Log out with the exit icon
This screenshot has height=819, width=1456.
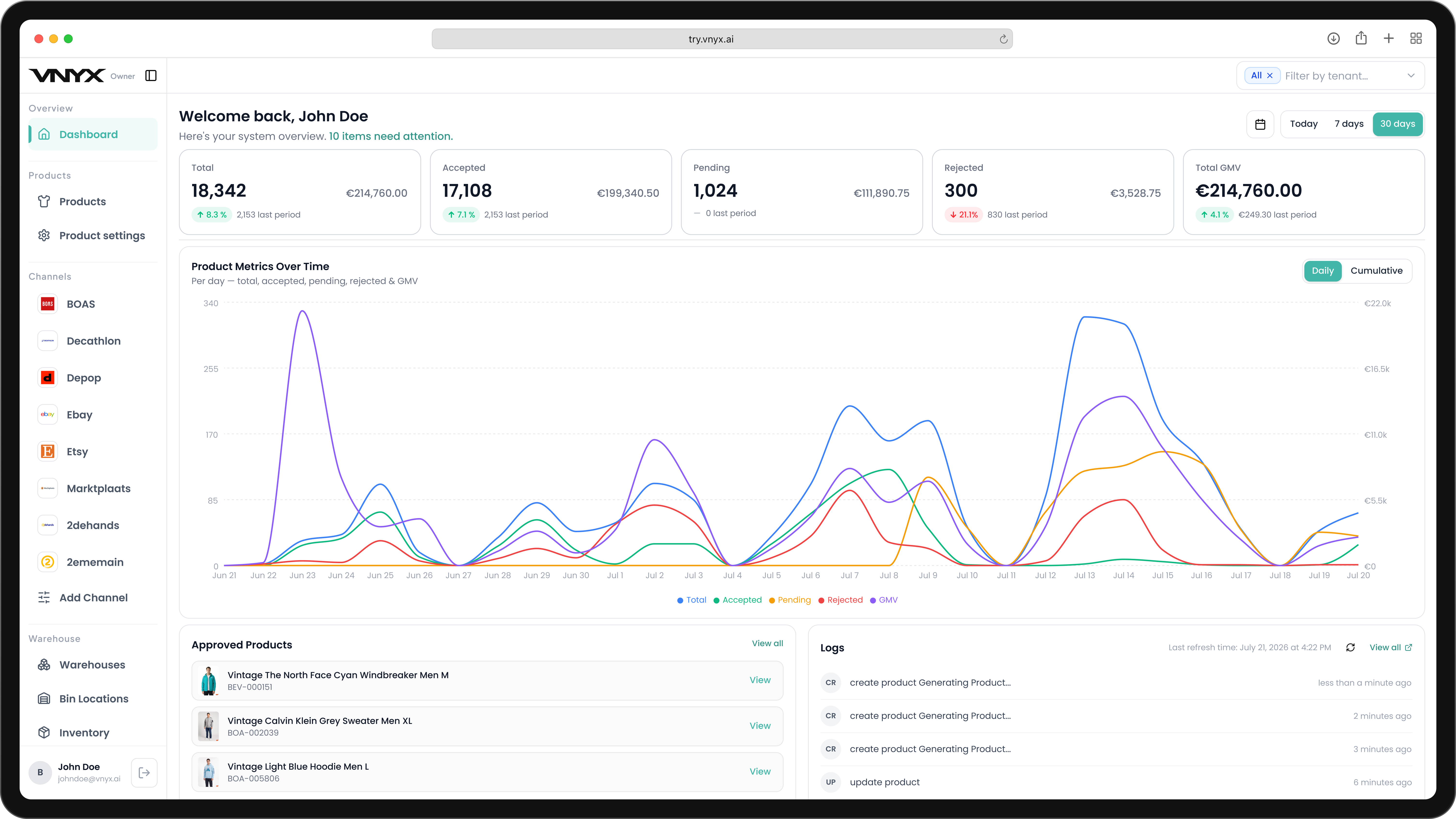144,773
